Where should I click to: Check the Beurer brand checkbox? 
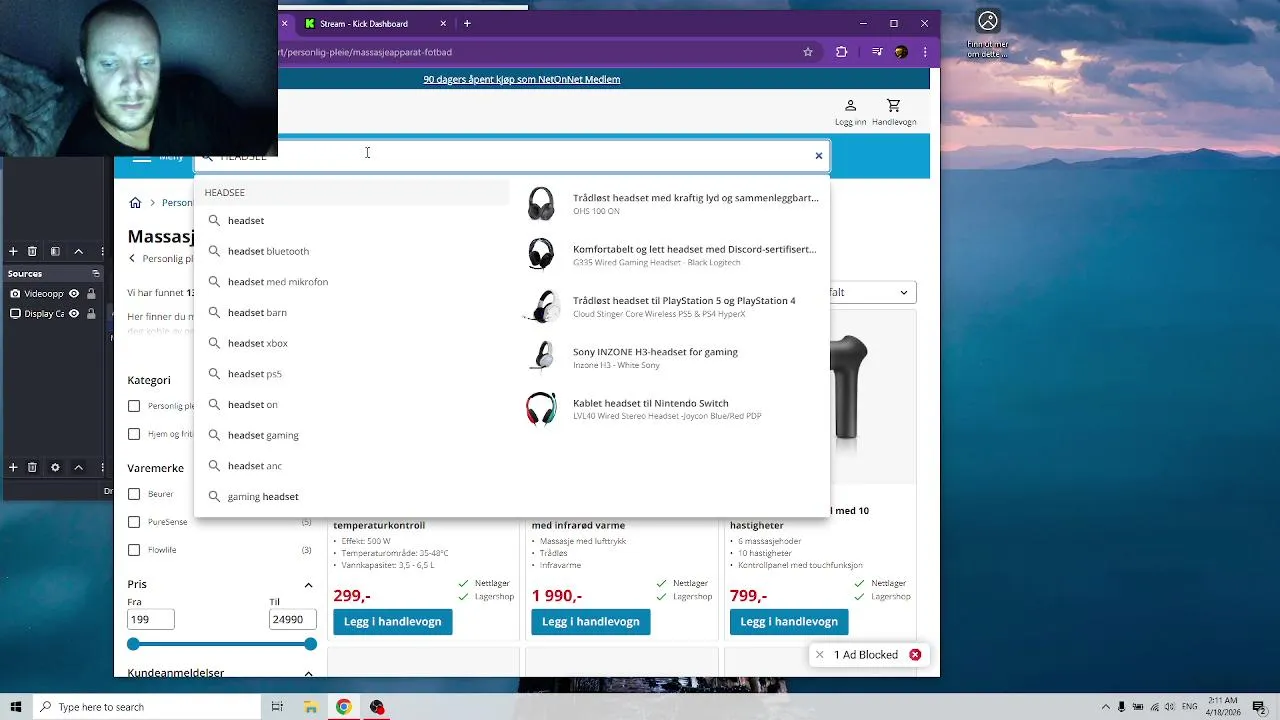tap(134, 494)
